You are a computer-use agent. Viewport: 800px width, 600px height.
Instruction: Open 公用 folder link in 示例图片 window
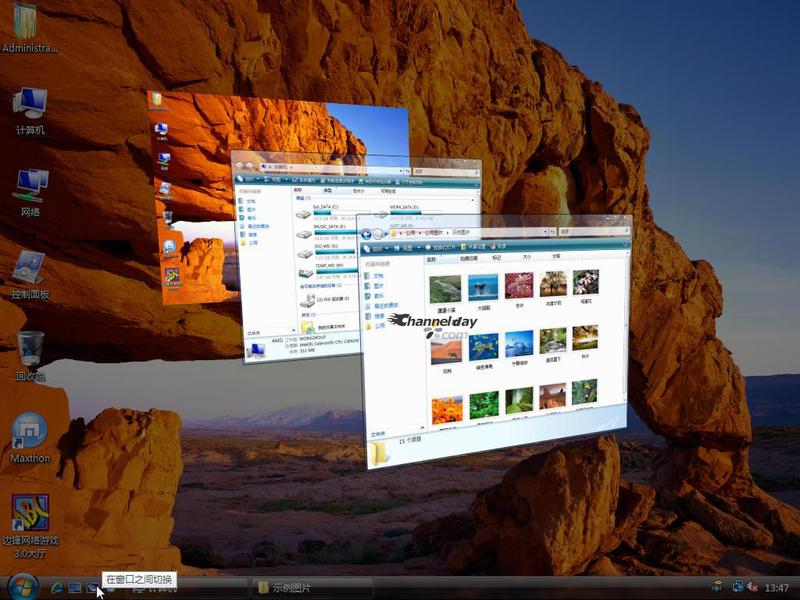point(375,326)
